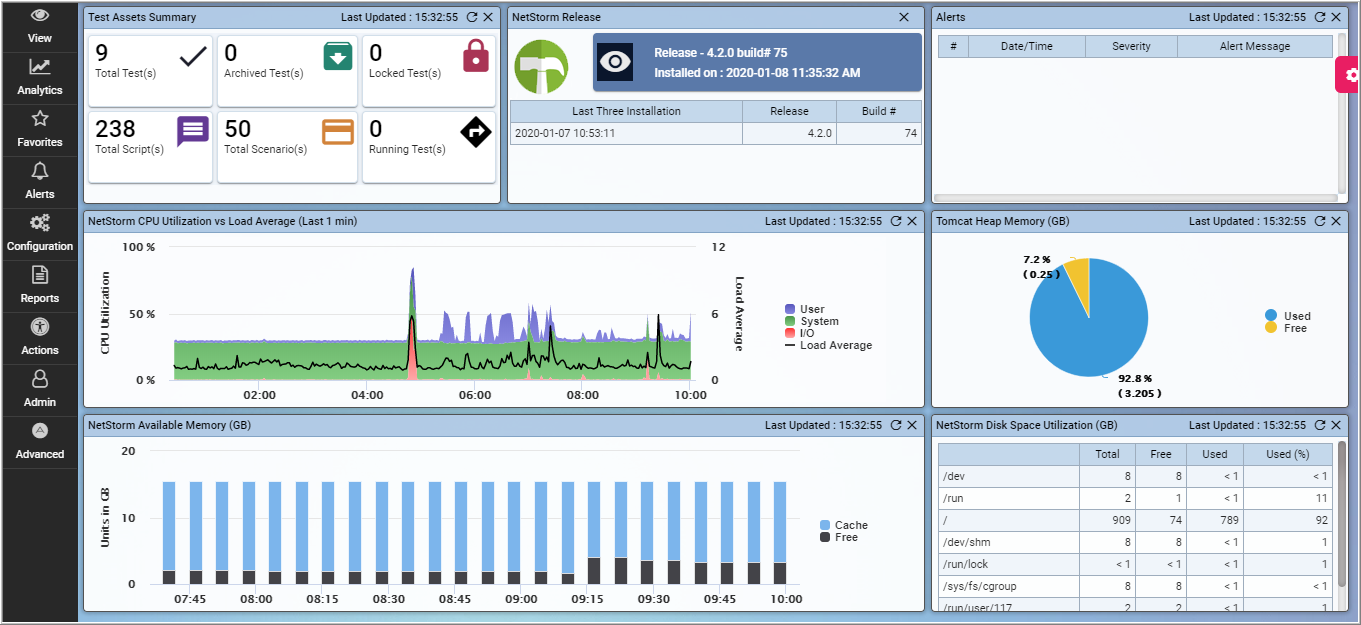This screenshot has width=1361, height=625.
Task: Refresh the CPU Utilization vs Load Average widget
Action: tap(896, 221)
